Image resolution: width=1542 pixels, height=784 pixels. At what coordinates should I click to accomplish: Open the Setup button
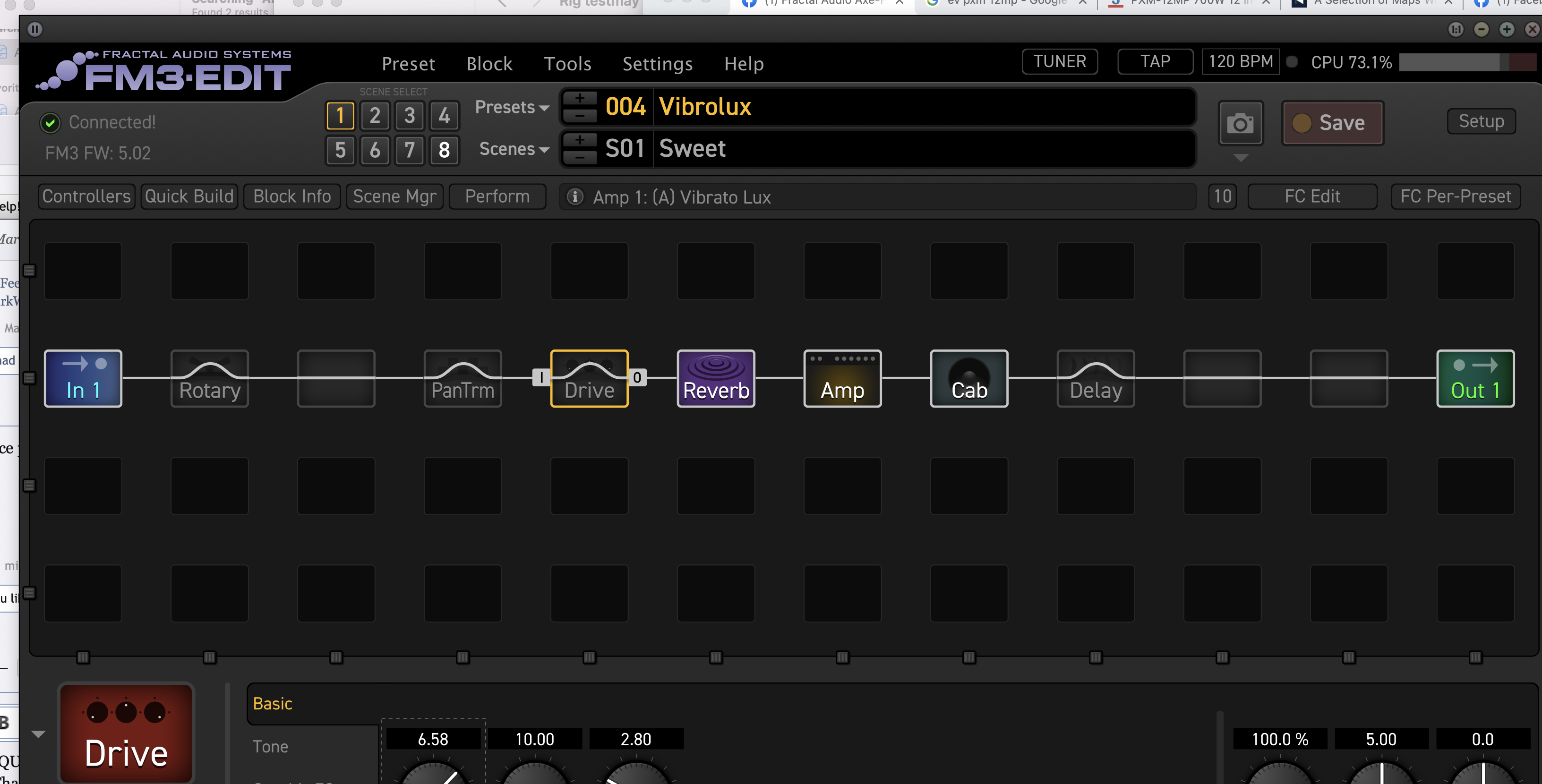tap(1481, 121)
